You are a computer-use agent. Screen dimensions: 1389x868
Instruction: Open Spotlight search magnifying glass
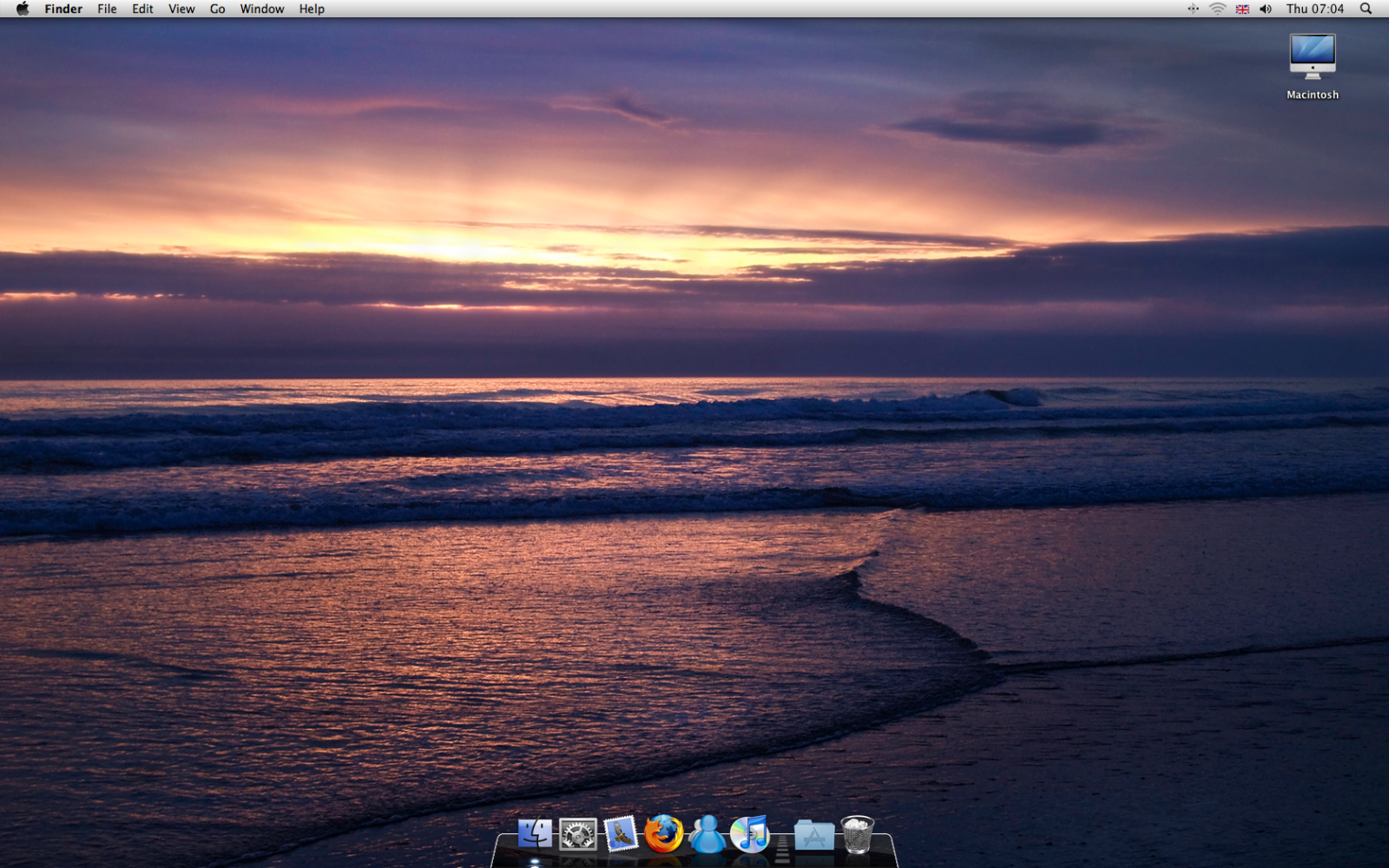(x=1366, y=9)
